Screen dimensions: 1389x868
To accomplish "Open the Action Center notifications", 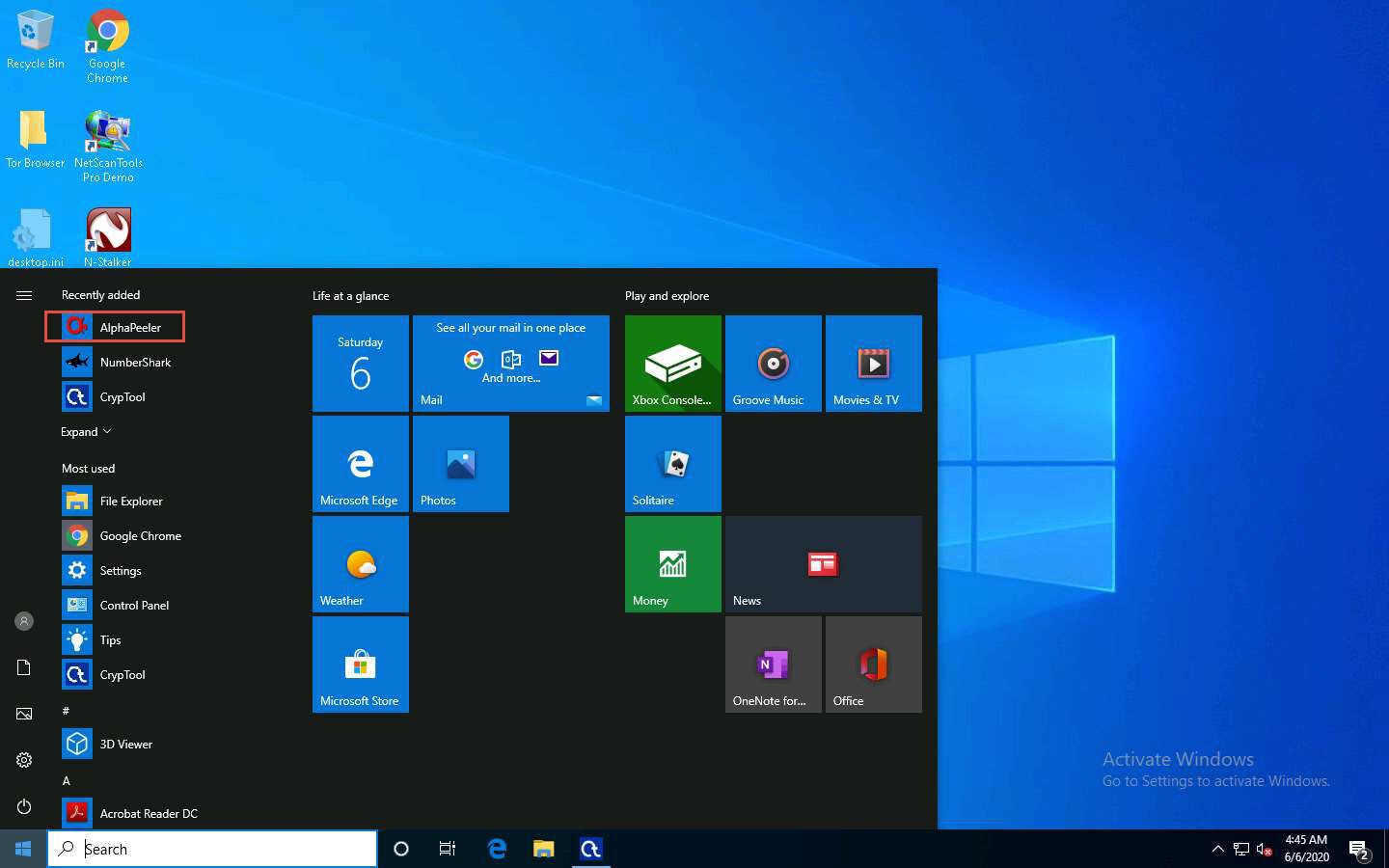I will (x=1359, y=850).
